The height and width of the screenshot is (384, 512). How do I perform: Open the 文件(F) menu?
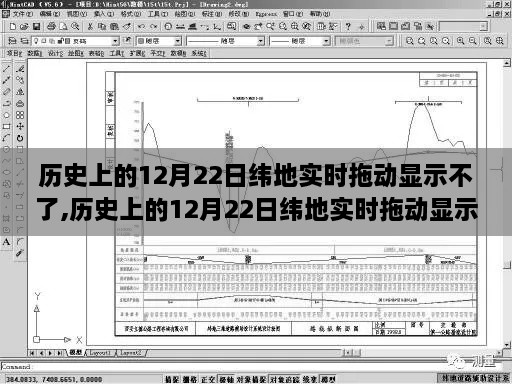pos(23,14)
